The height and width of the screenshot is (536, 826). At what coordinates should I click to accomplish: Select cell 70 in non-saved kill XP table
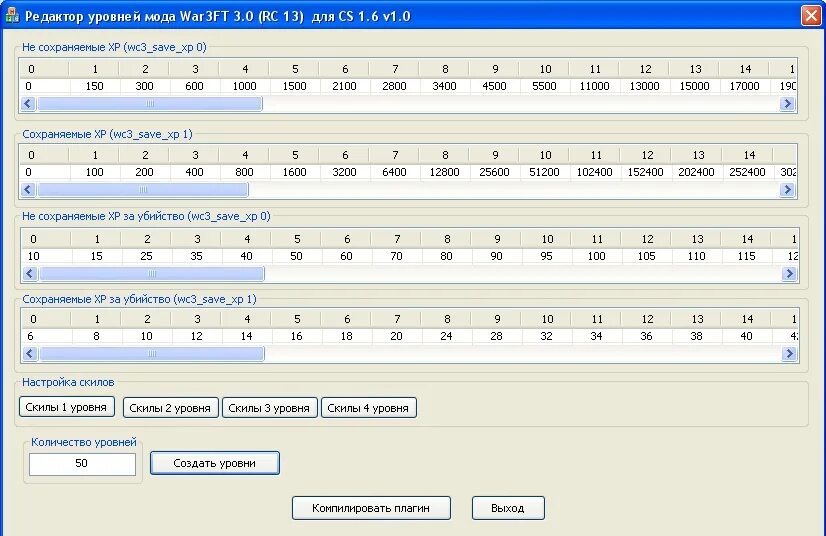click(396, 256)
